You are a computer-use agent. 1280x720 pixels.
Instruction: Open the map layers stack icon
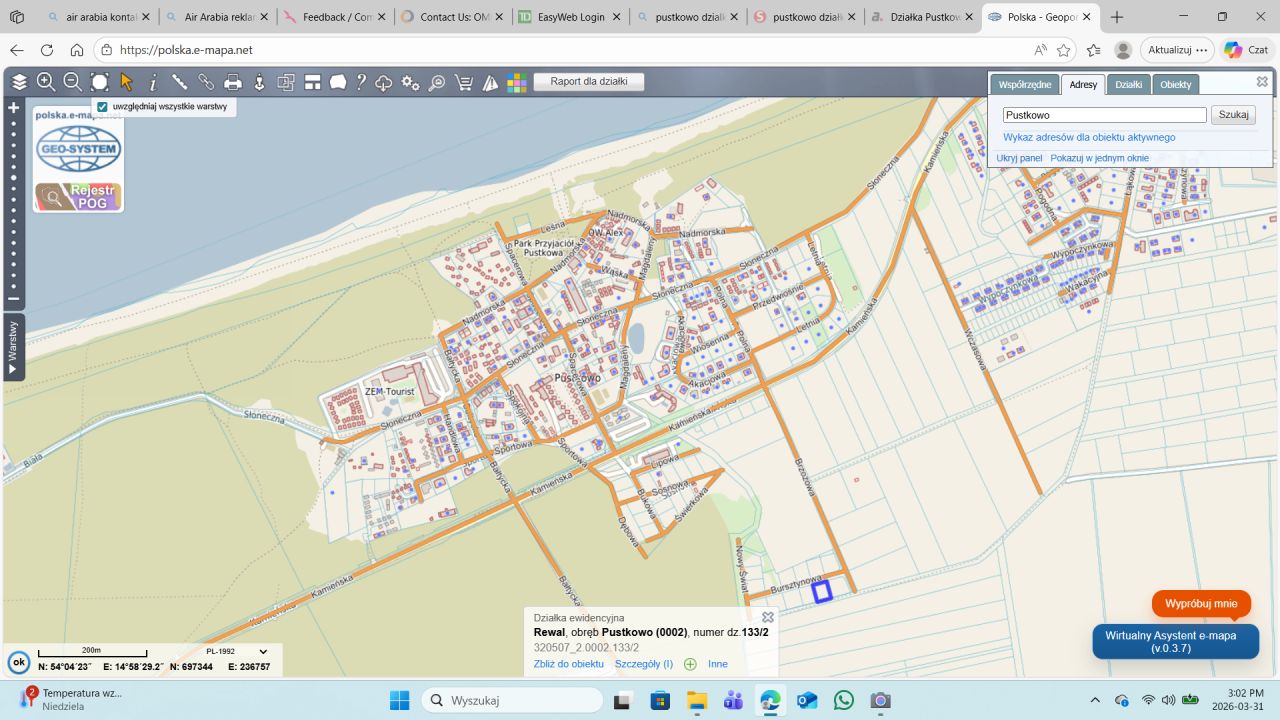[20, 82]
